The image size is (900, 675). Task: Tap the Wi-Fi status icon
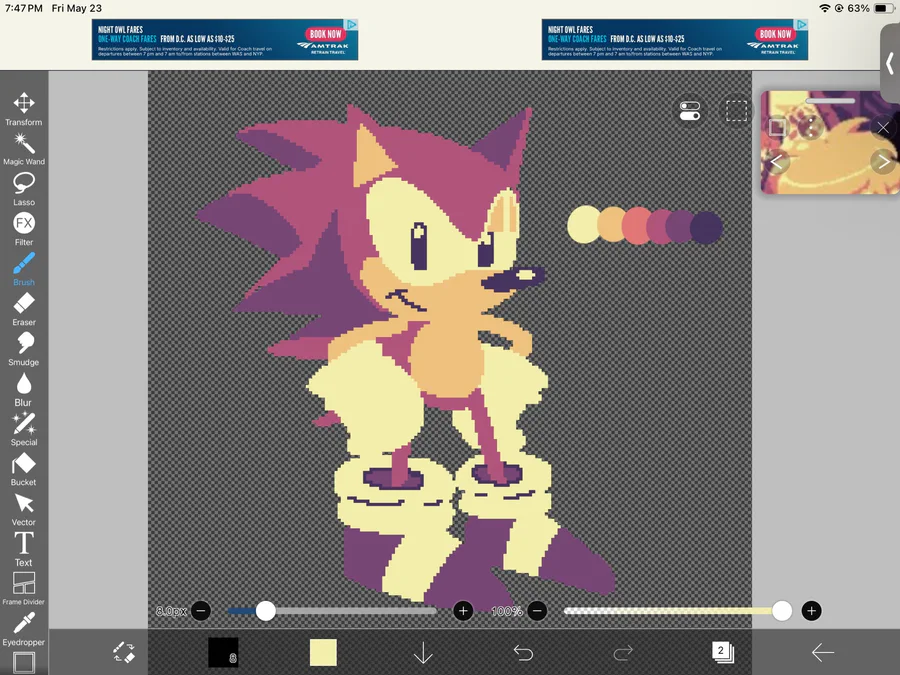[825, 8]
